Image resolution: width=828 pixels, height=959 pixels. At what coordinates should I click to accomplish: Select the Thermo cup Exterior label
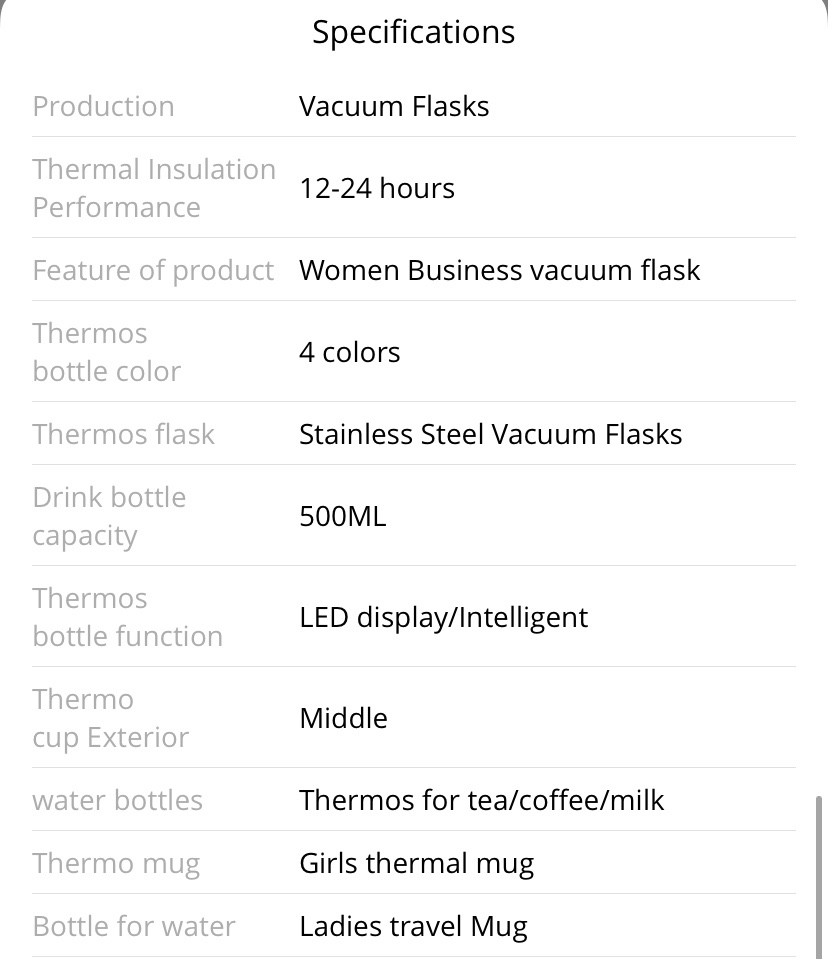point(110,718)
